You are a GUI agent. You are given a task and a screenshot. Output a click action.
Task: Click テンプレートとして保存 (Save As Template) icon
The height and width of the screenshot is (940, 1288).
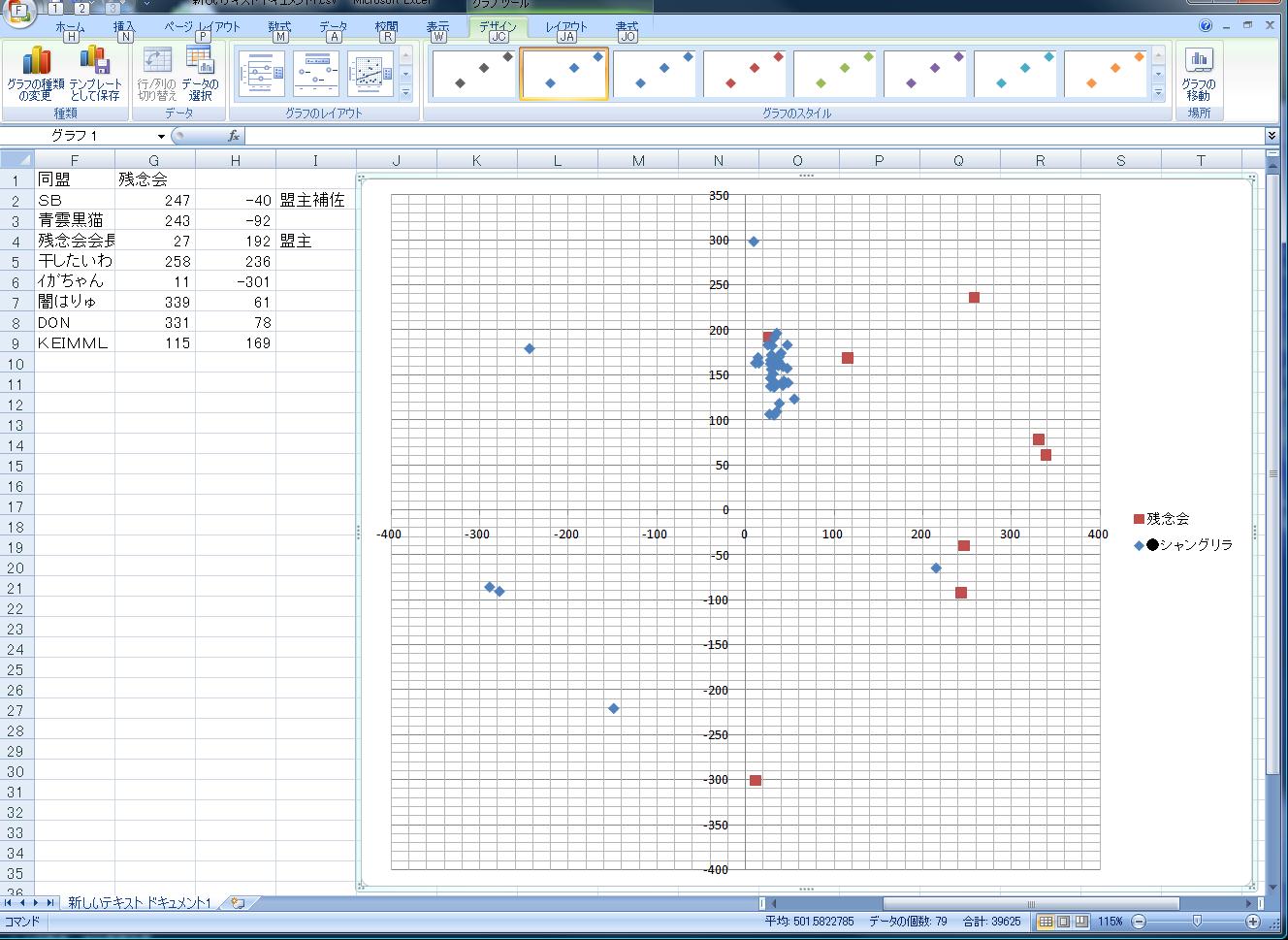click(x=95, y=74)
